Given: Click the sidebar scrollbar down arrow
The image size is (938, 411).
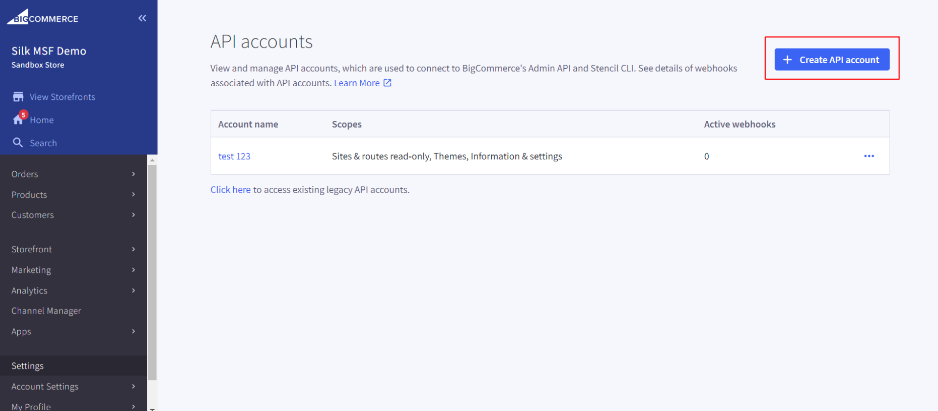Looking at the screenshot, I should [152, 408].
